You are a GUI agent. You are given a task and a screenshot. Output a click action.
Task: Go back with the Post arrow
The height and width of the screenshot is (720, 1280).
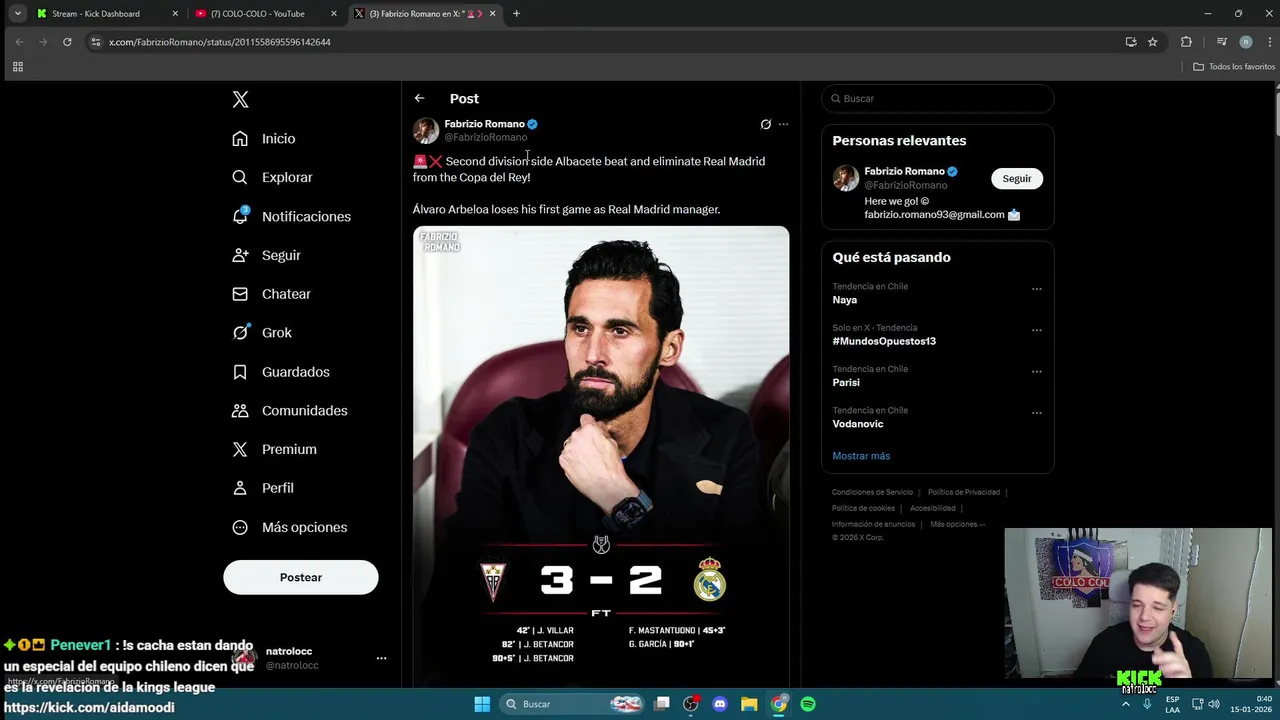[x=419, y=98]
